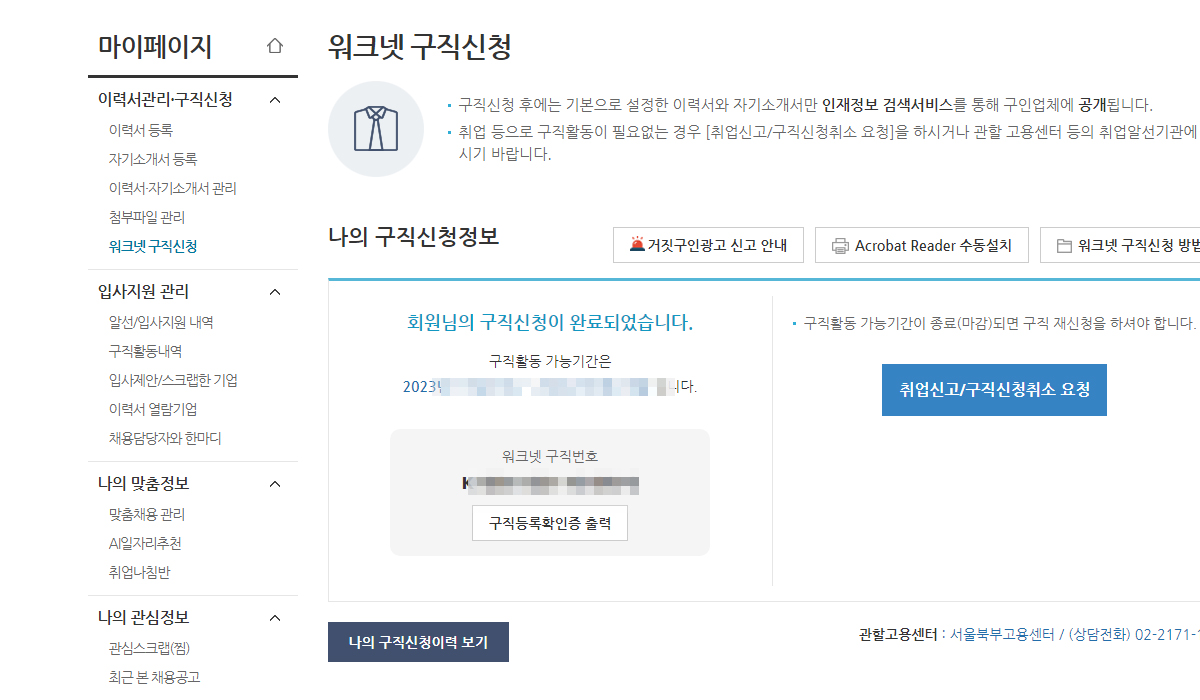This screenshot has height=700, width=1200.
Task: Open 이력서 열람기업 page
Action: [x=153, y=409]
